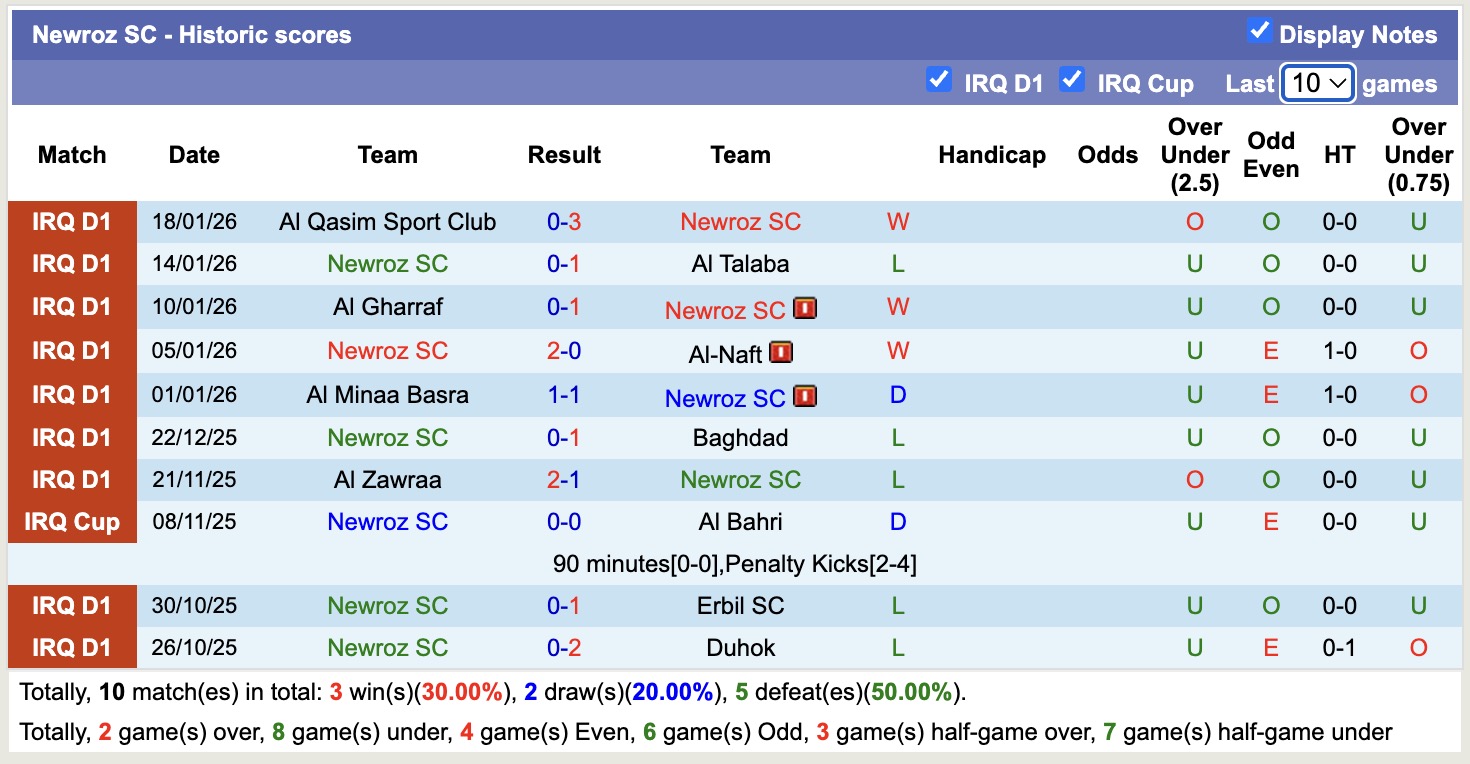Open Al Bahri team link
The image size is (1470, 764).
[x=740, y=522]
